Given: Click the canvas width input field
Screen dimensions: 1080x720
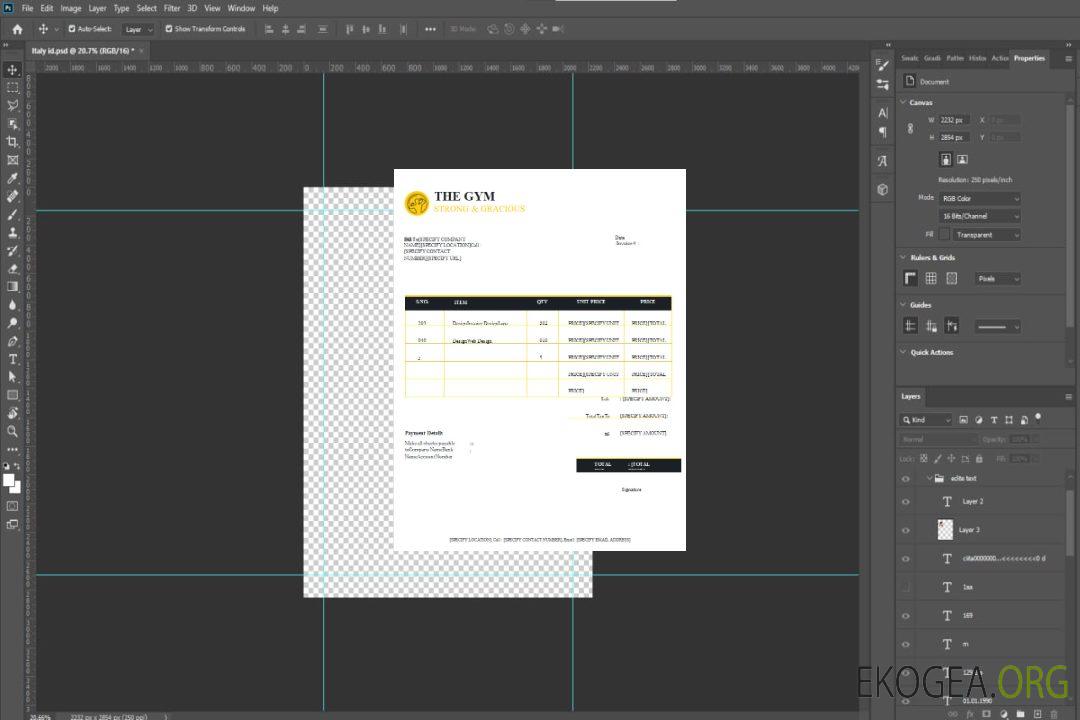Looking at the screenshot, I should point(955,120).
